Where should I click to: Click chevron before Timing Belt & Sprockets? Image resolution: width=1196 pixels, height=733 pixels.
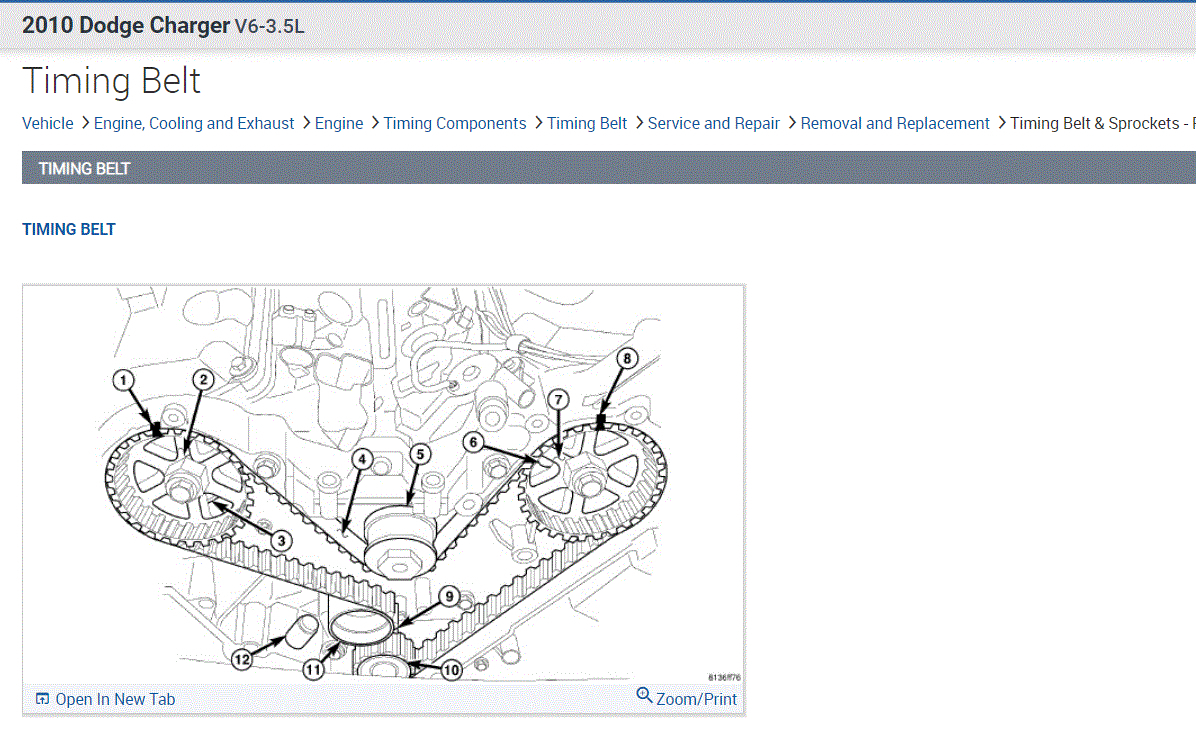[1001, 123]
